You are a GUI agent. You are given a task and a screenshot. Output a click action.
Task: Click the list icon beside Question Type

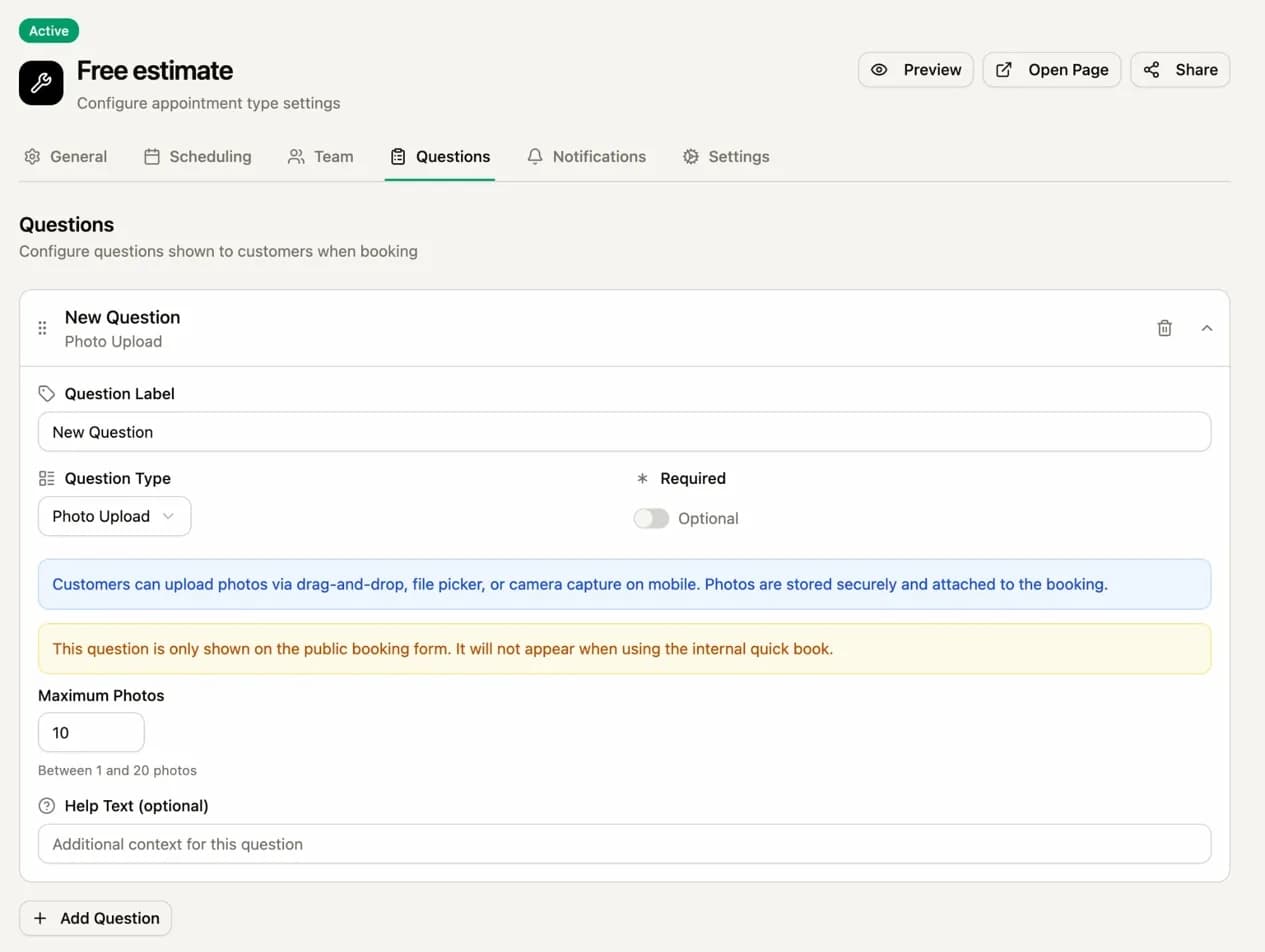pyautogui.click(x=46, y=478)
